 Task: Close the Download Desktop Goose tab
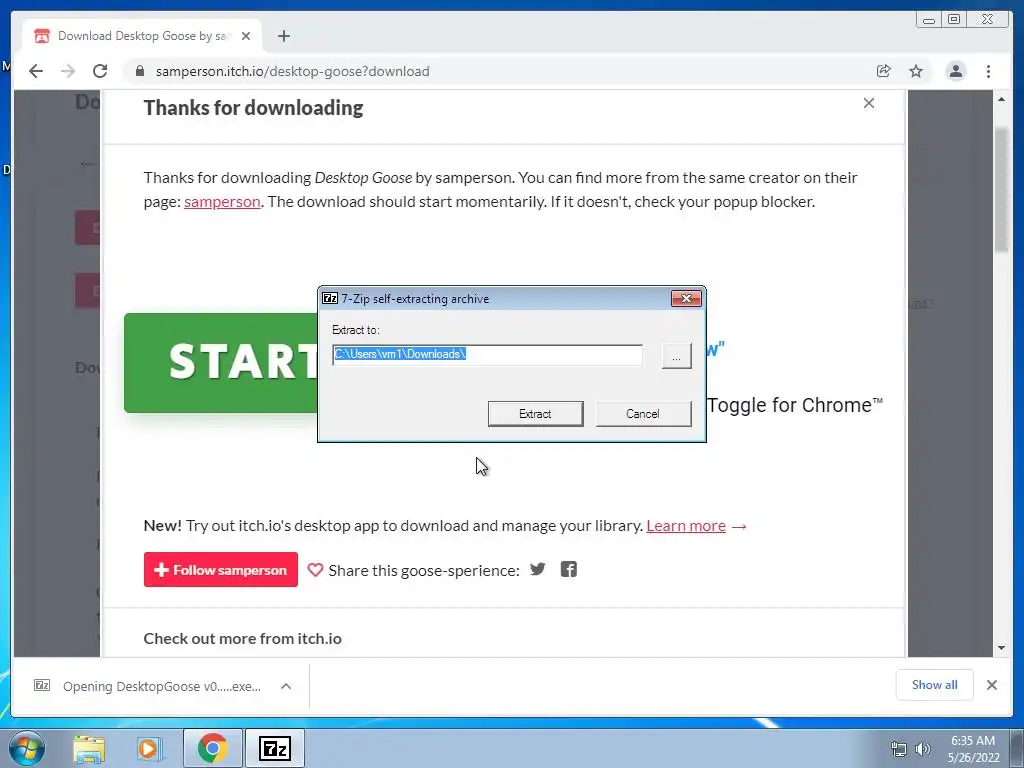click(x=246, y=36)
